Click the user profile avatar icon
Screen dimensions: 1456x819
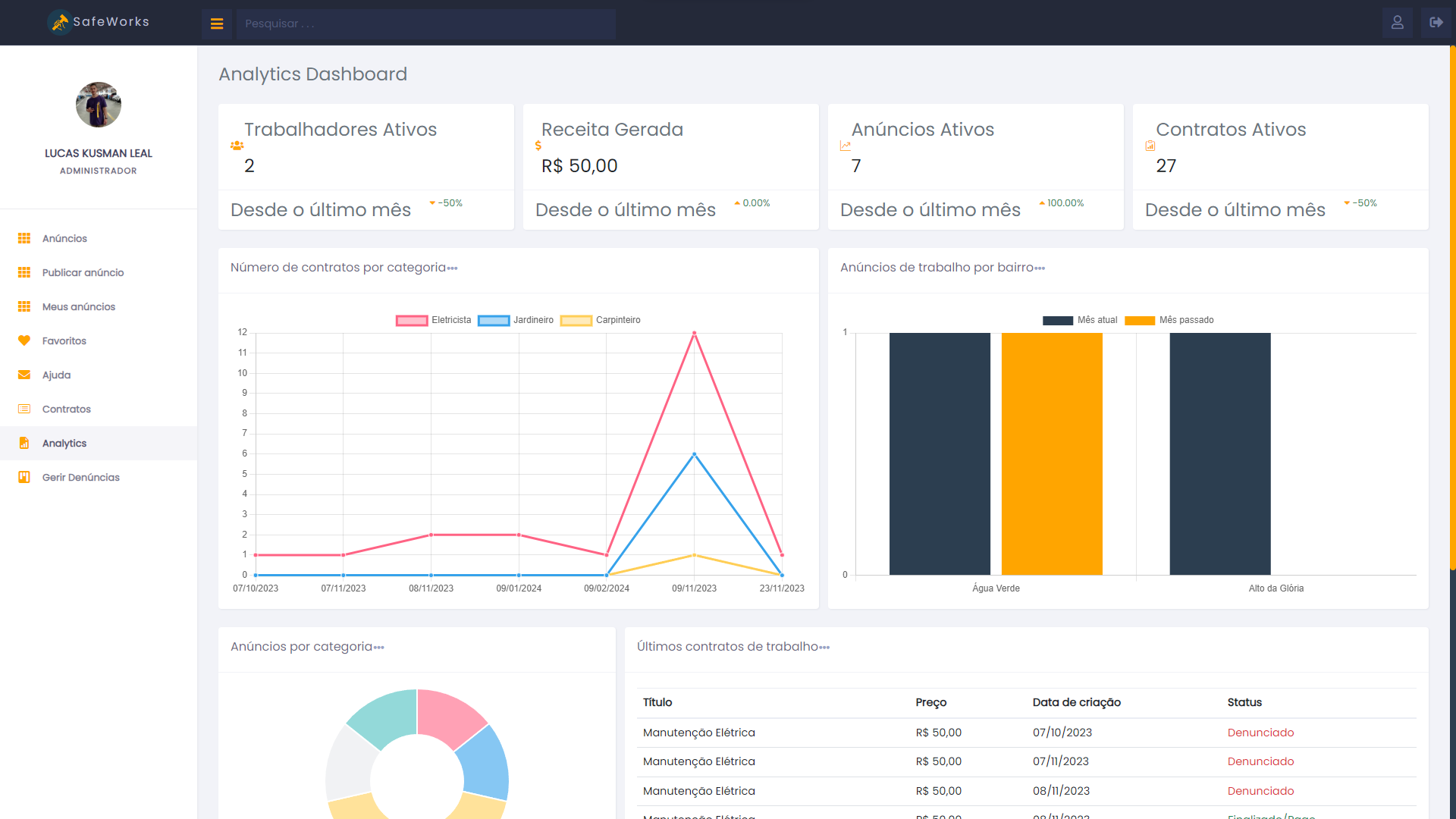point(1397,22)
